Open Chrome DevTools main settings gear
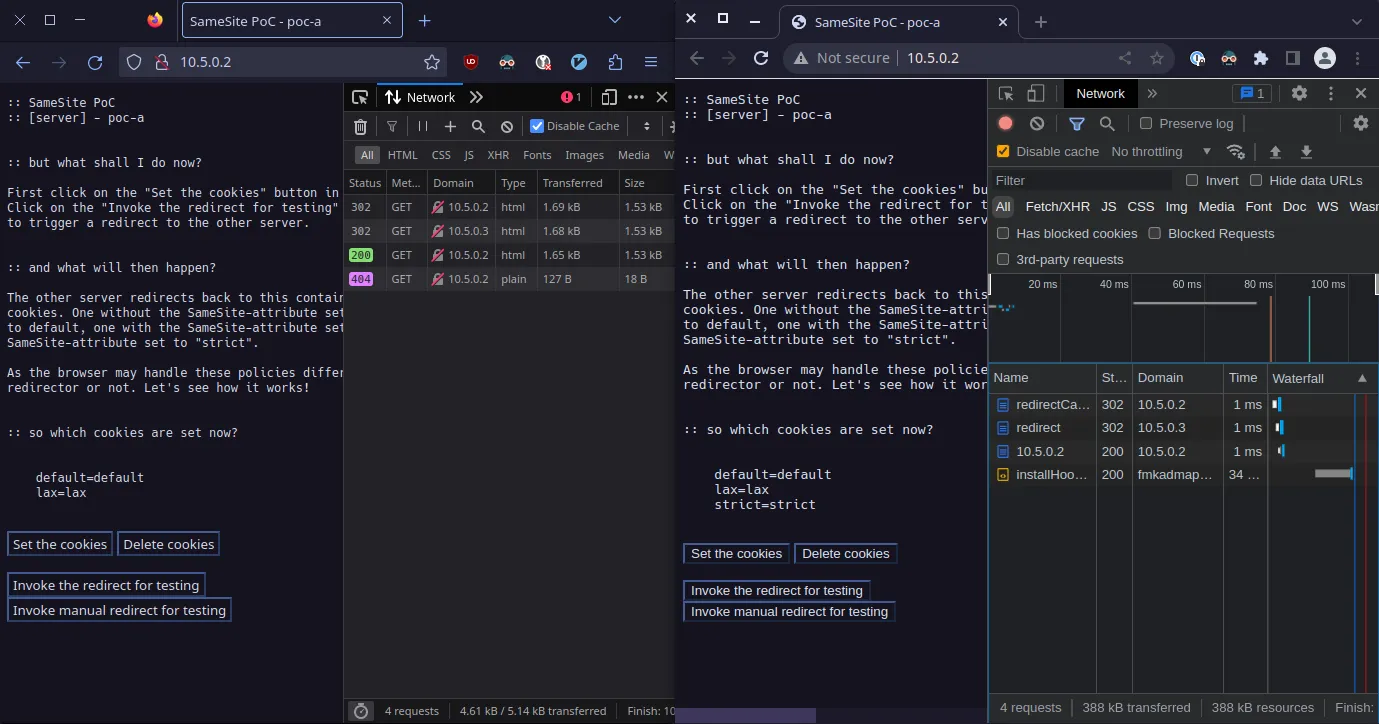This screenshot has height=724, width=1379. tap(1299, 94)
